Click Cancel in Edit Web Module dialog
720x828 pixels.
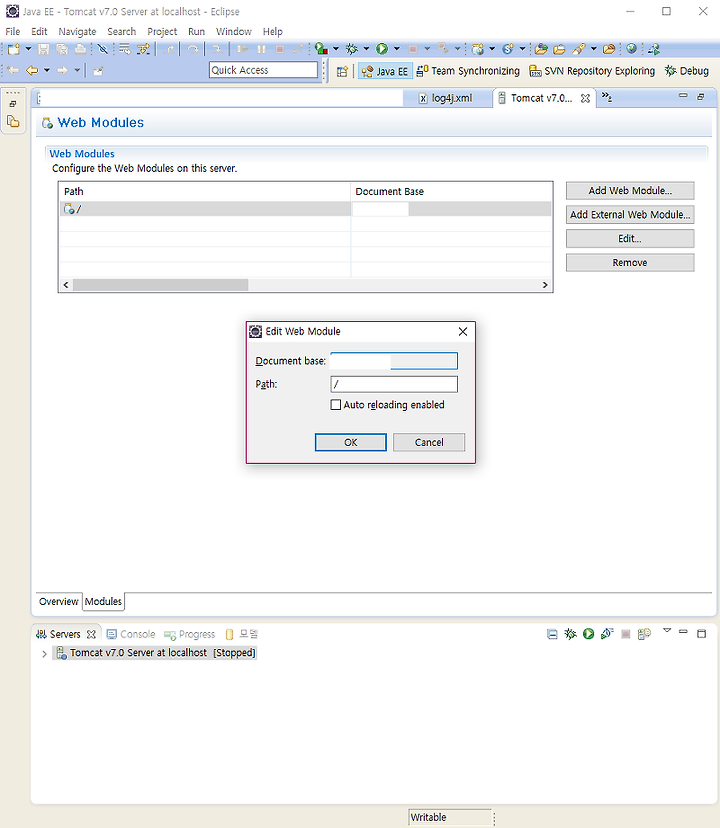coord(429,443)
